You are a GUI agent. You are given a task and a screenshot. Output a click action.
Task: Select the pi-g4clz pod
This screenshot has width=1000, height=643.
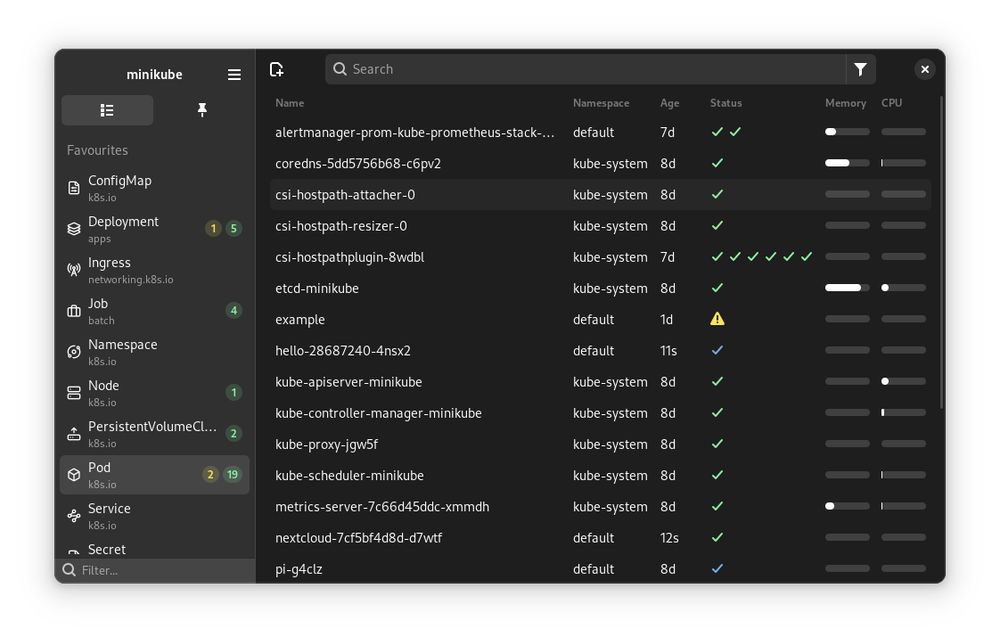(600, 569)
